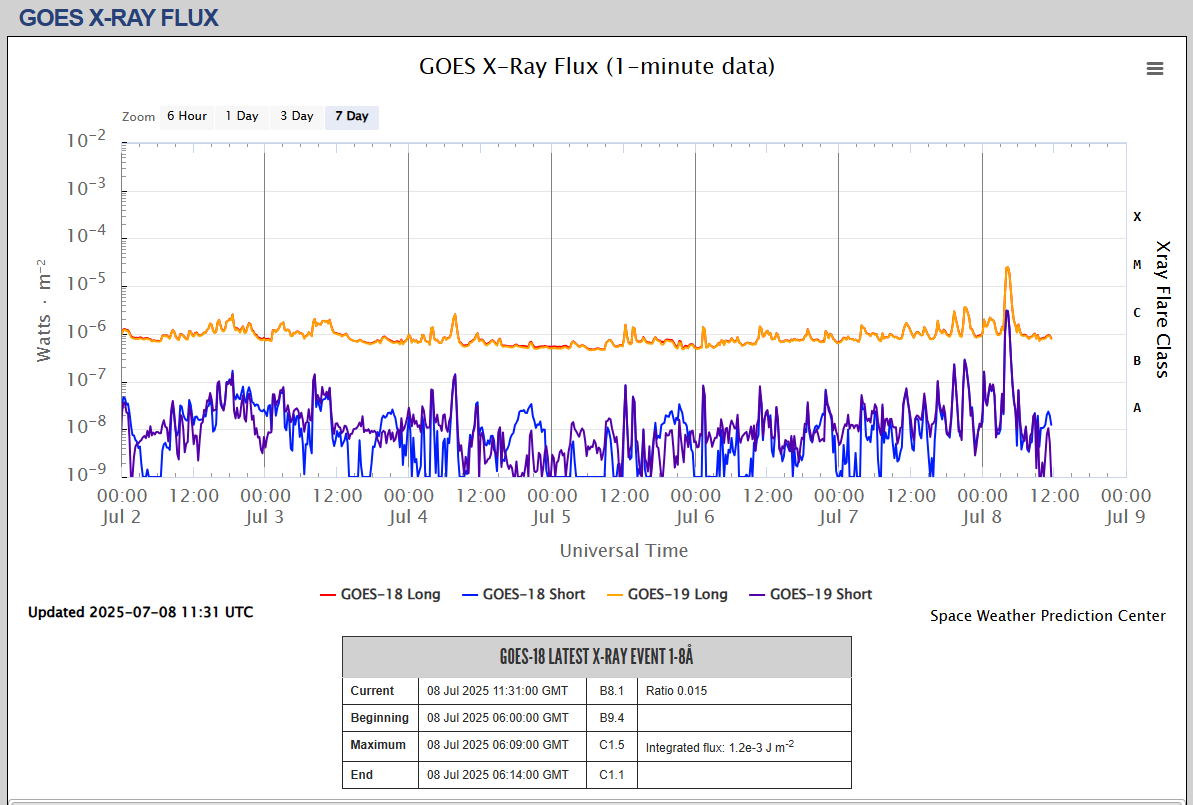Viewport: 1193px width, 805px height.
Task: Select the 6 Hour zoom button
Action: pos(187,116)
